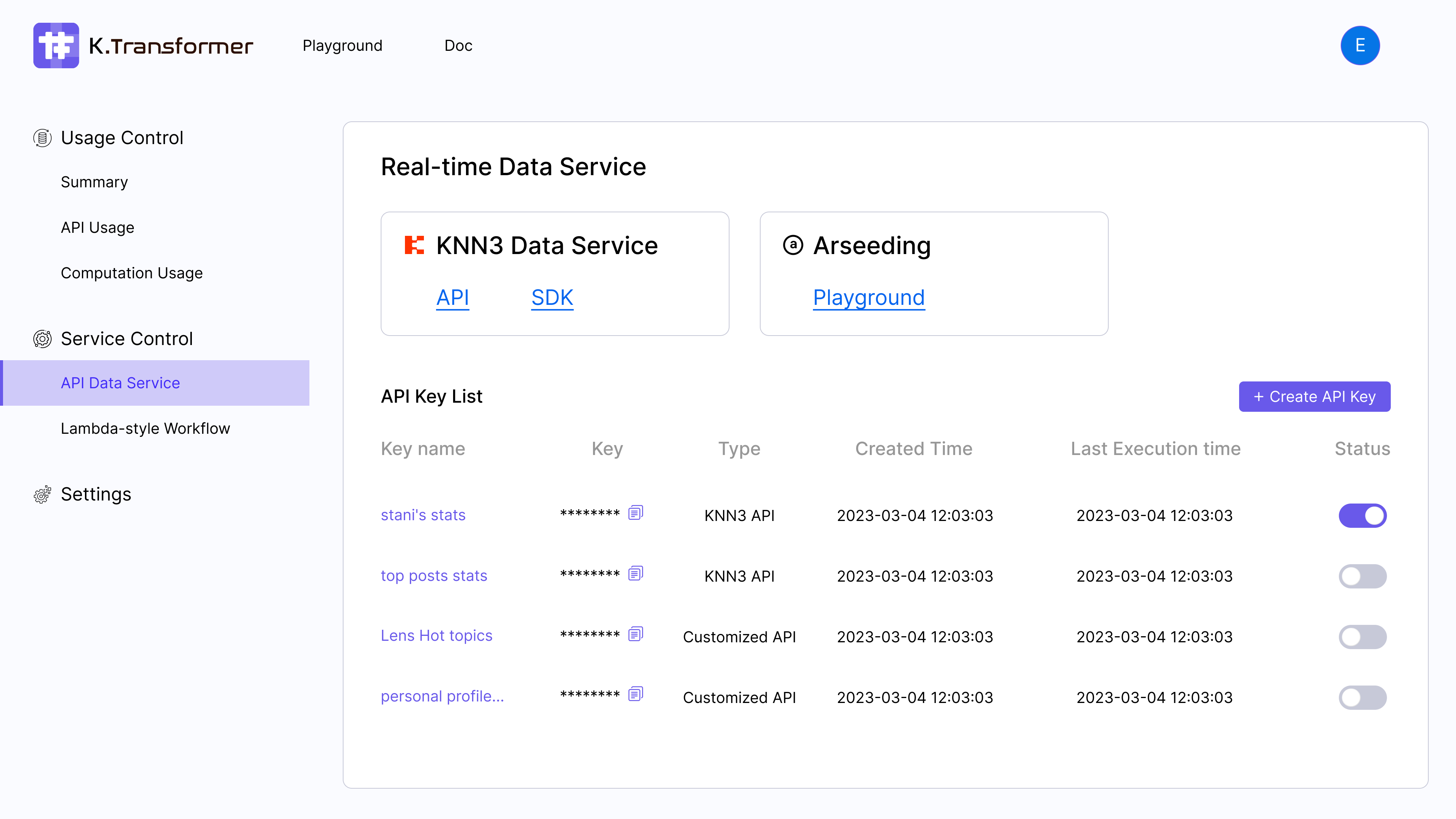Click KNN3 API type in stani's stats row
This screenshot has height=819, width=1456.
[739, 516]
